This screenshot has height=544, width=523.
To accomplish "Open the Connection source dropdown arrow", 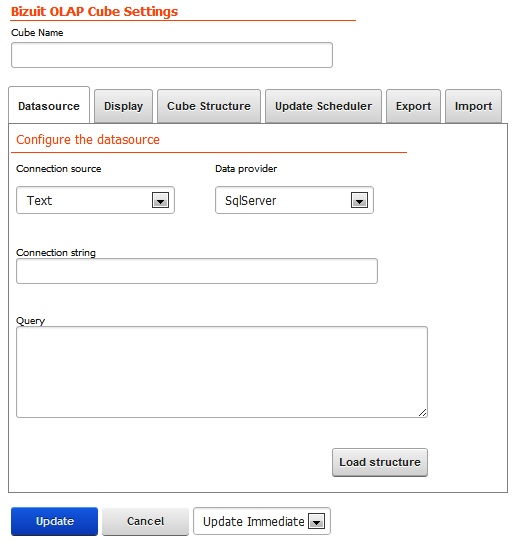I will [x=160, y=200].
